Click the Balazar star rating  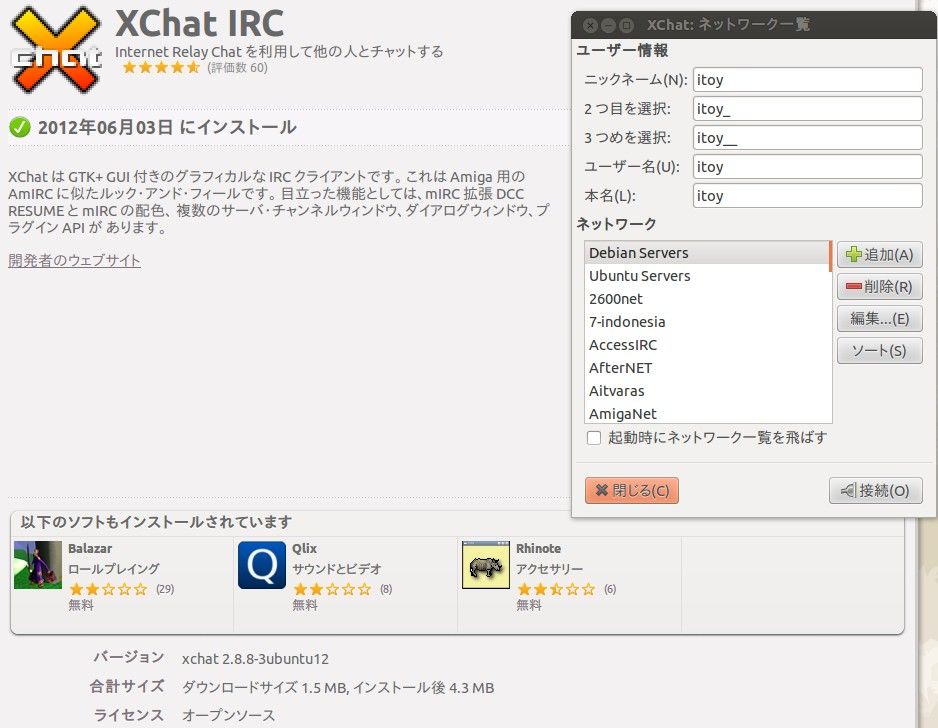(x=108, y=589)
